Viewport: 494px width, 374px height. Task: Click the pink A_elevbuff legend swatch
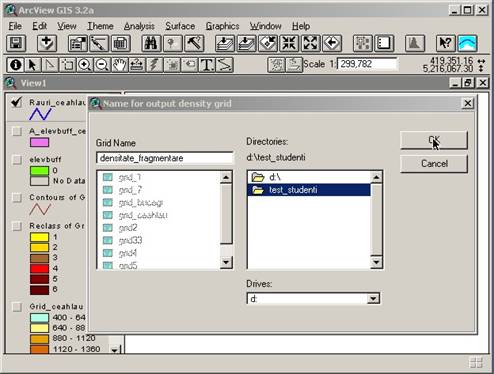tap(39, 143)
